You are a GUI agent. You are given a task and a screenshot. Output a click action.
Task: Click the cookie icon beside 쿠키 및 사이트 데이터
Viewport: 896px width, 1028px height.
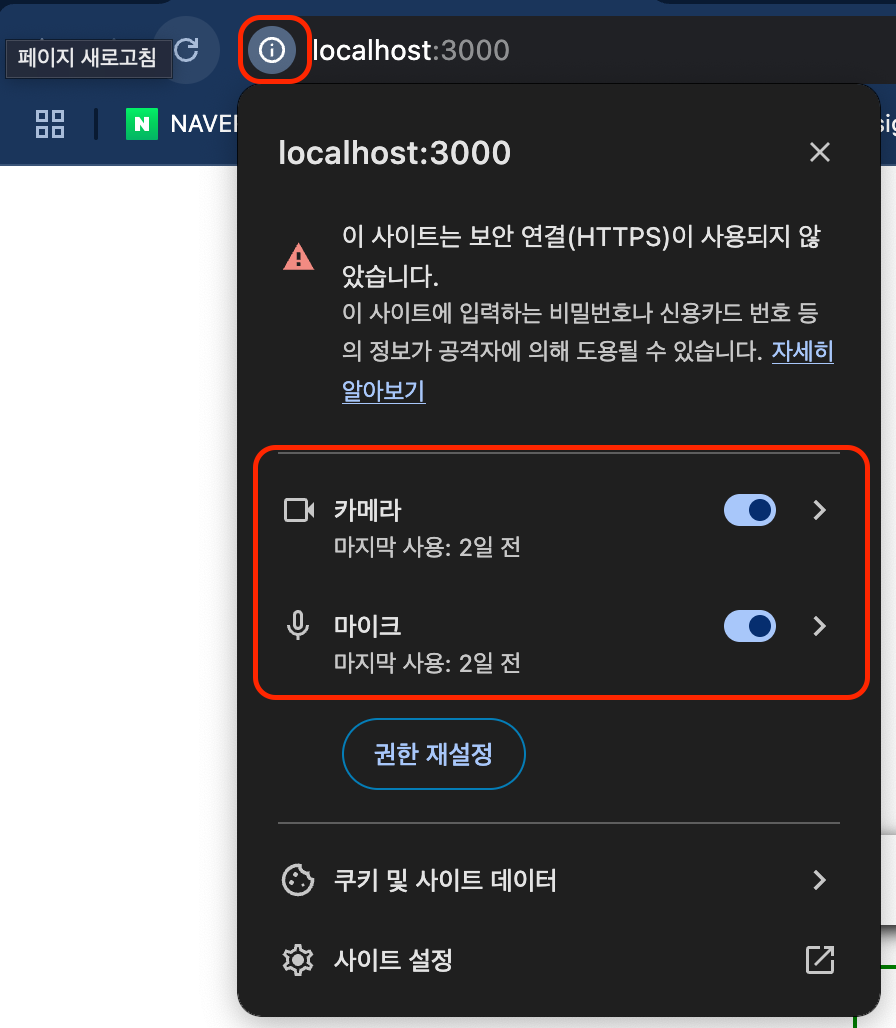[298, 879]
